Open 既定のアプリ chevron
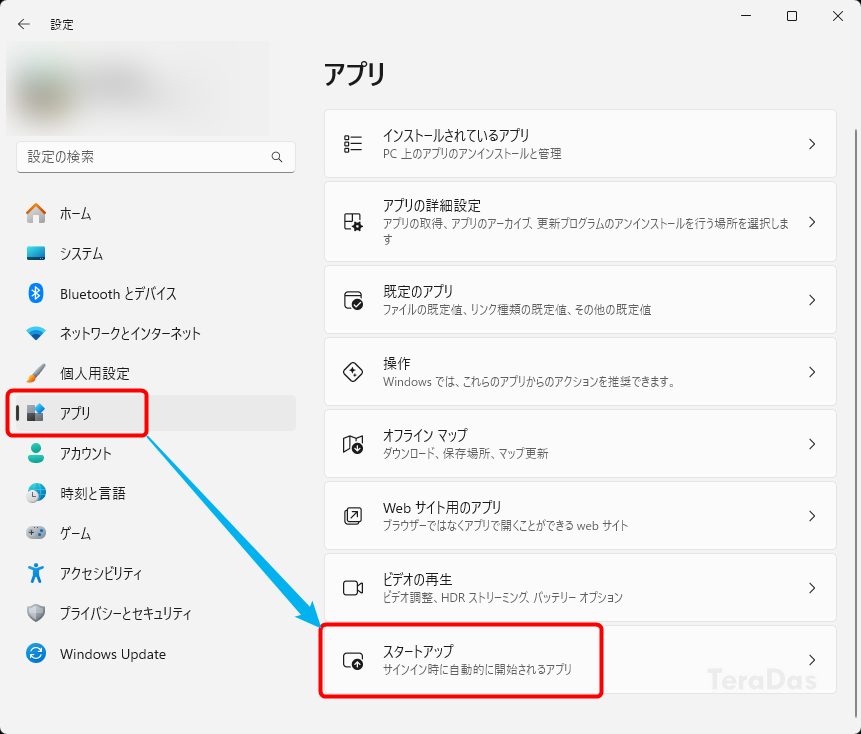 812,300
